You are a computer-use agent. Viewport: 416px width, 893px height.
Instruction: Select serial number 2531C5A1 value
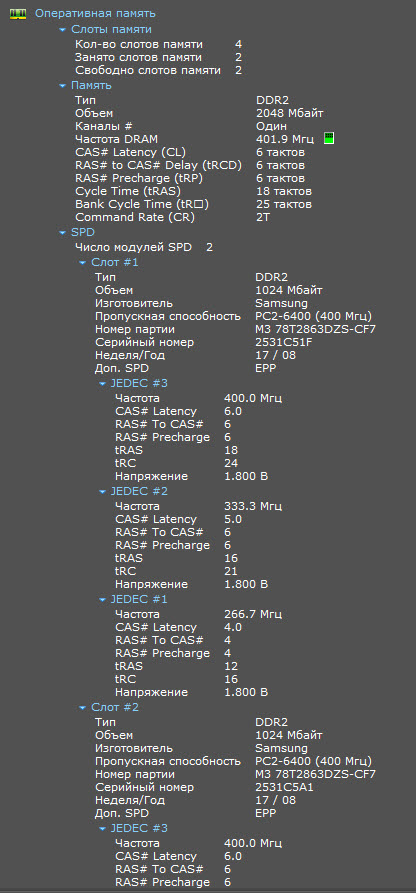[x=284, y=788]
